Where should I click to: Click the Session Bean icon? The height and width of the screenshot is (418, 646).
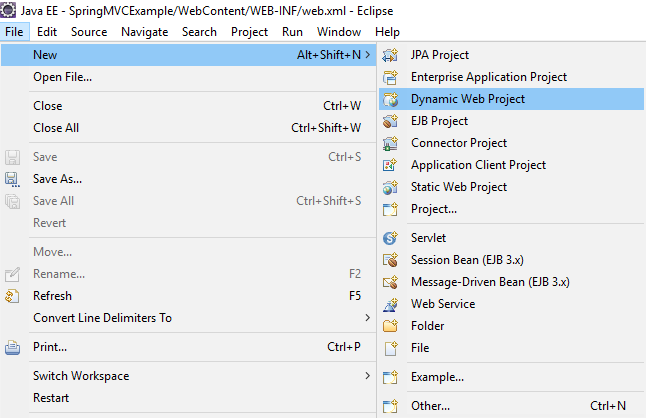click(390, 260)
